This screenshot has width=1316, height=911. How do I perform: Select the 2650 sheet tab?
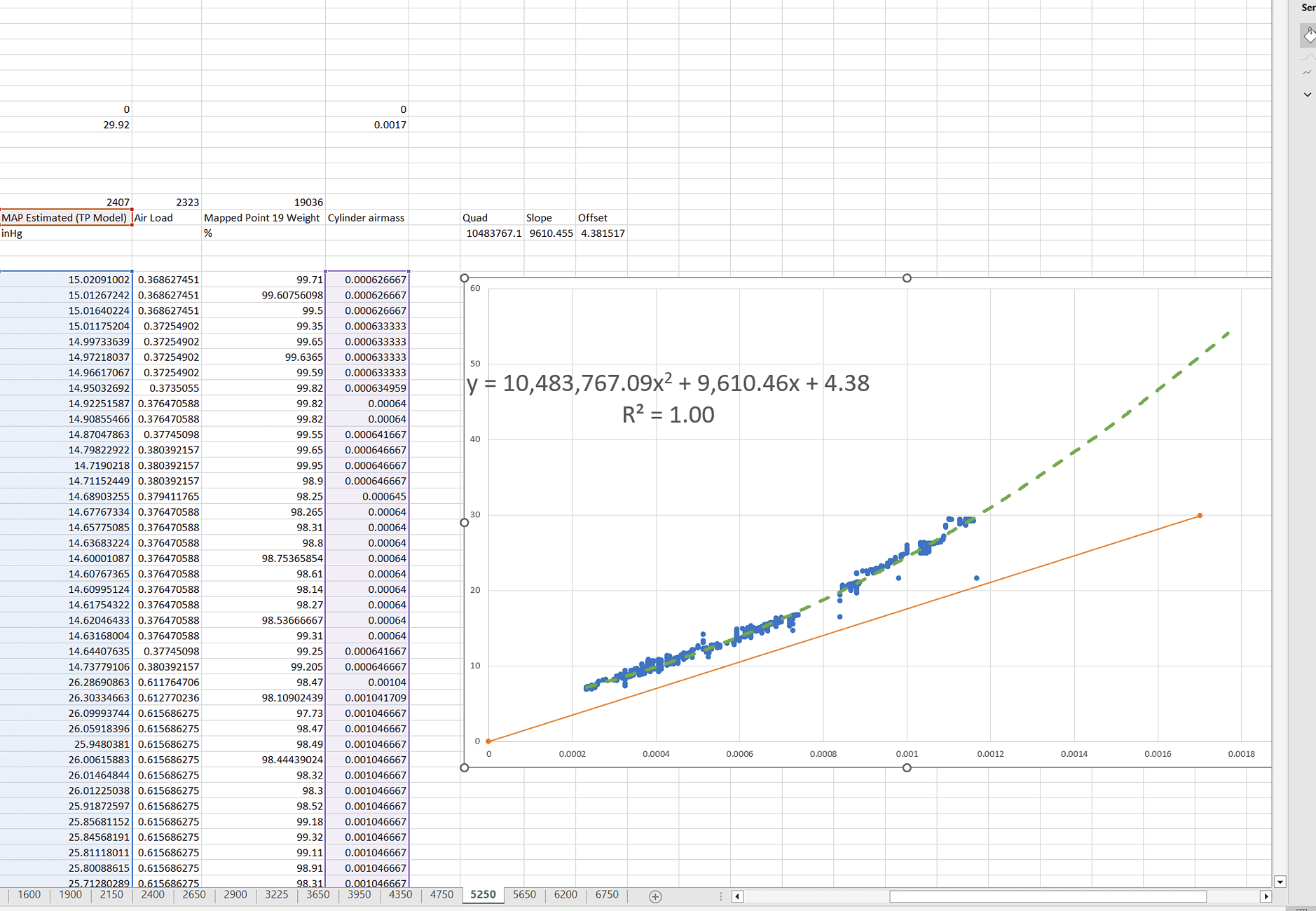point(194,895)
